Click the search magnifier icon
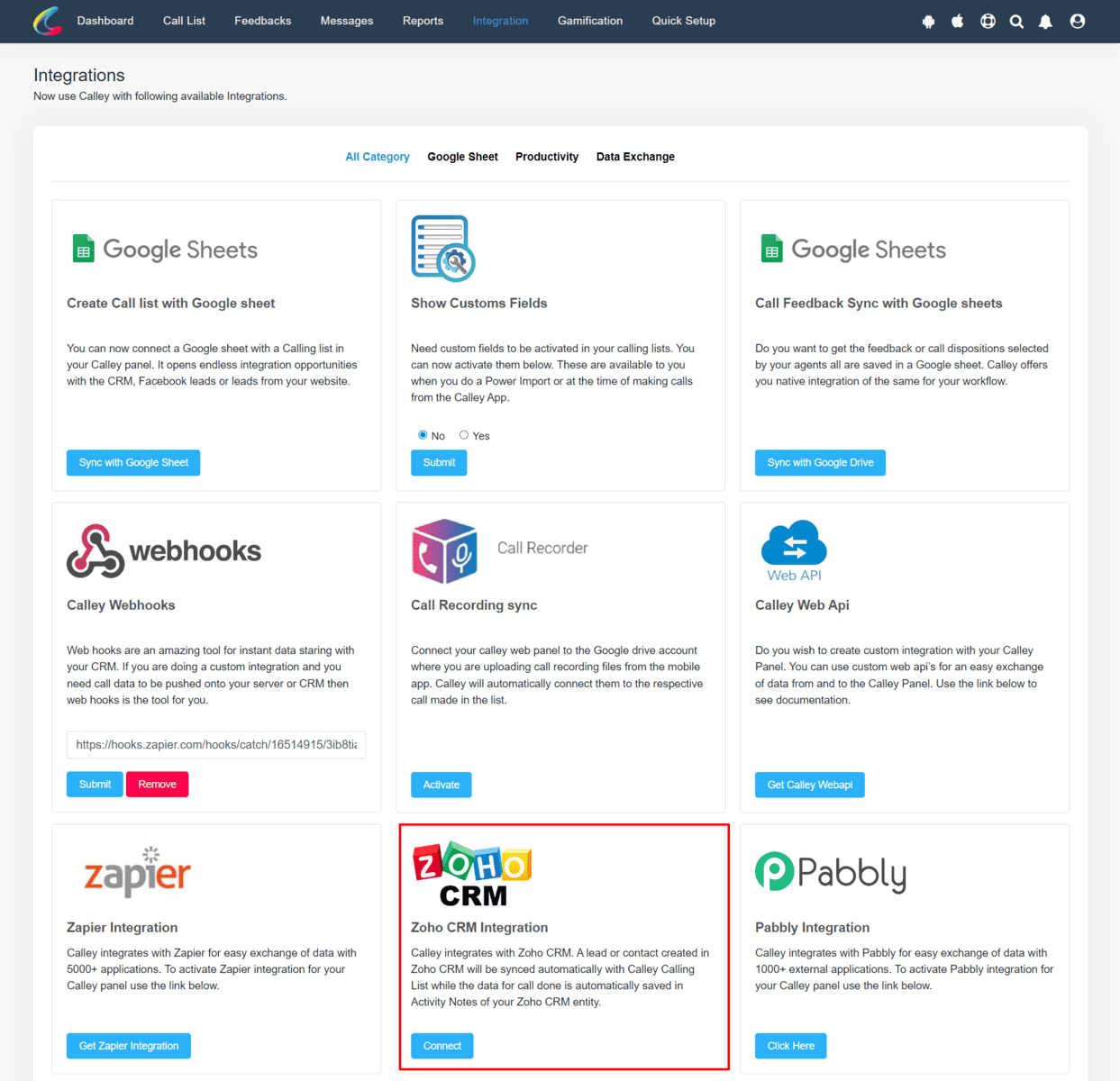 (x=1016, y=22)
